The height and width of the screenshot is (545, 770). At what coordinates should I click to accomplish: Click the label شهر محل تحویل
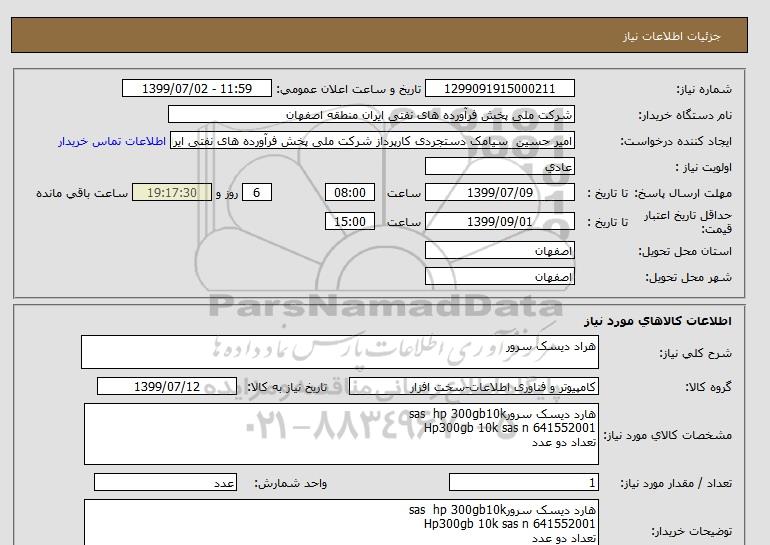click(x=688, y=277)
